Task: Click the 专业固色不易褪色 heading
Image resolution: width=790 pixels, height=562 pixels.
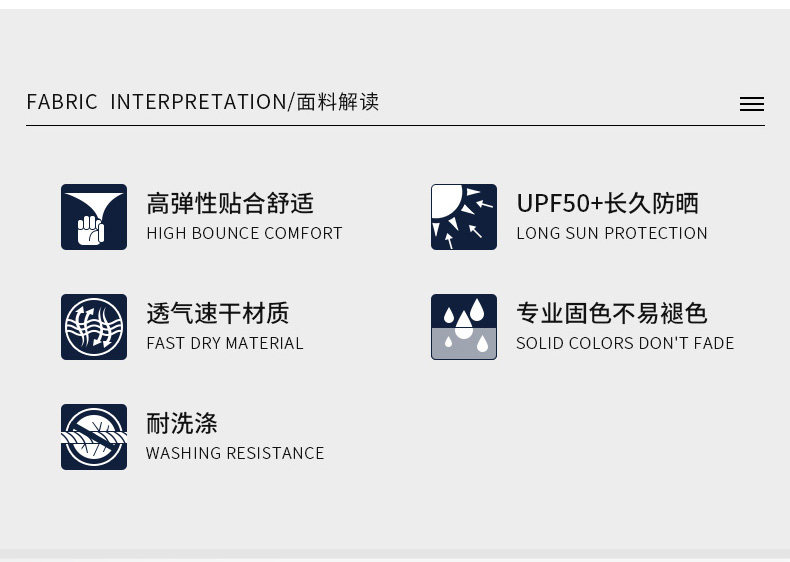Action: [611, 313]
